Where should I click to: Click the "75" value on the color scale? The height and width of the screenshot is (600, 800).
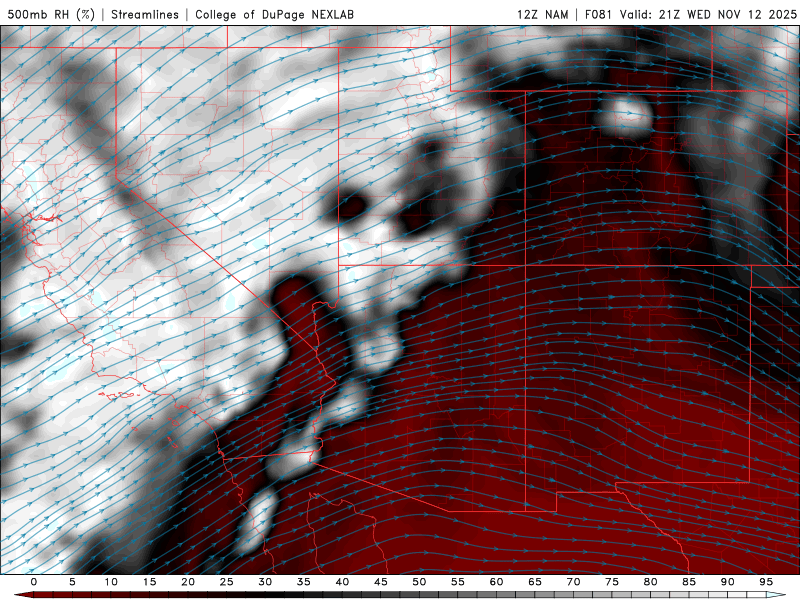coord(612,582)
